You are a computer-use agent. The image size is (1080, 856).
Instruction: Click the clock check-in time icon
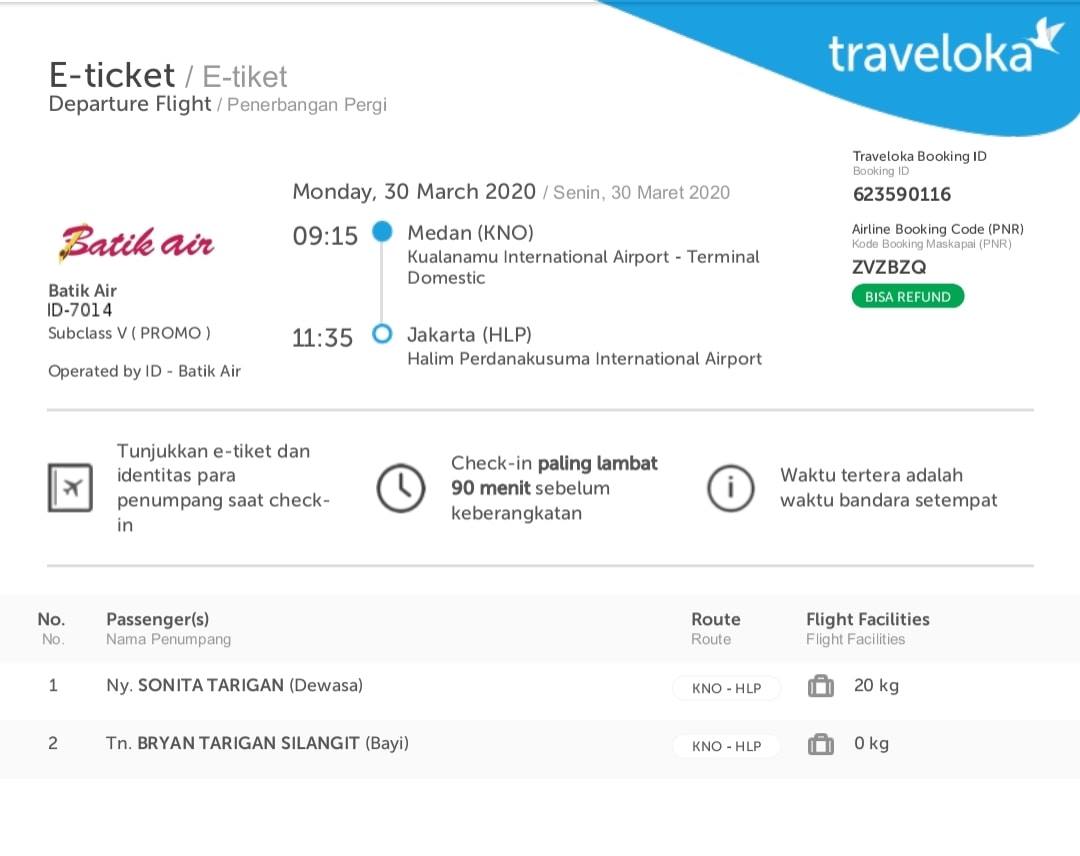click(x=401, y=488)
